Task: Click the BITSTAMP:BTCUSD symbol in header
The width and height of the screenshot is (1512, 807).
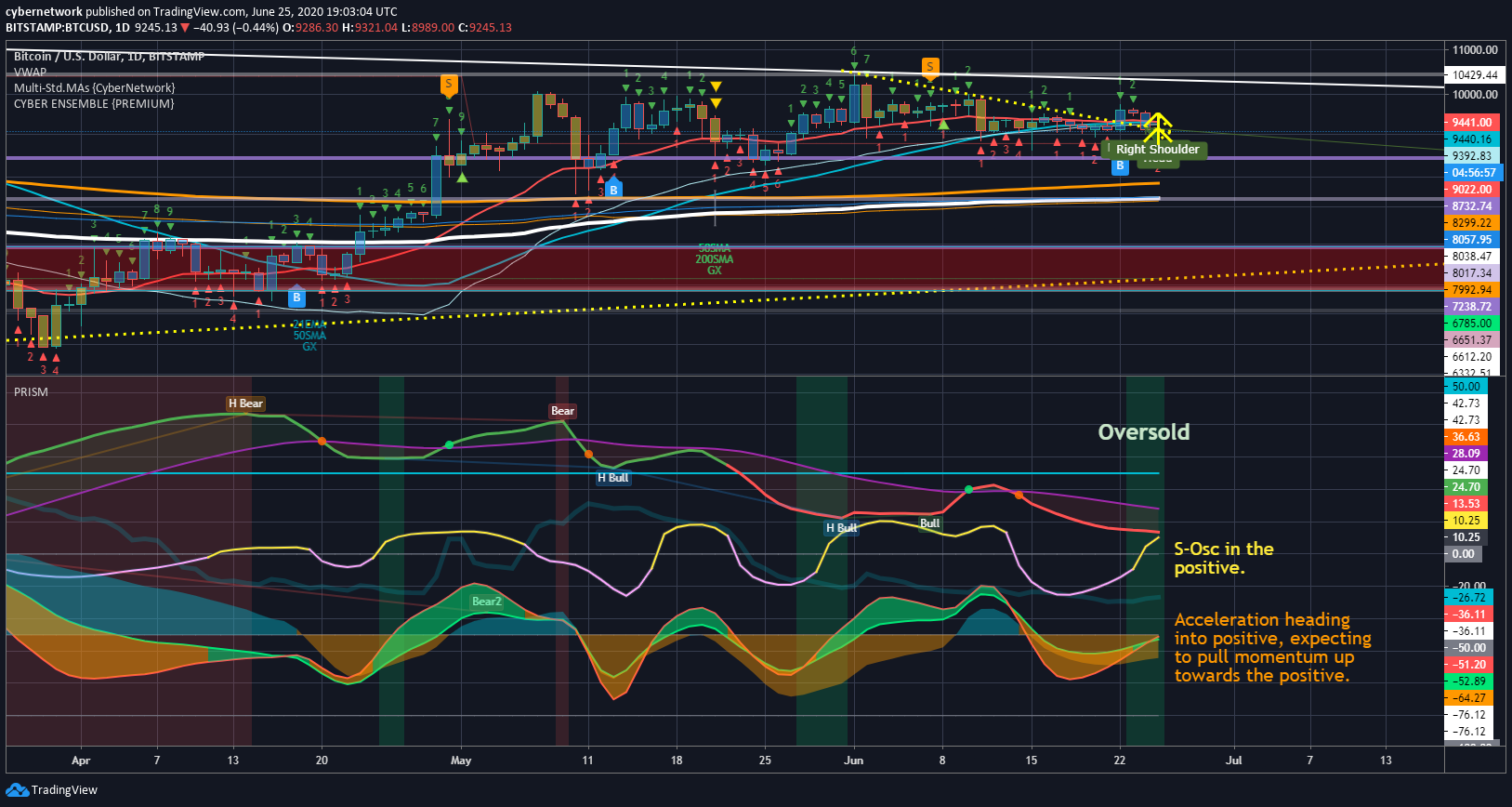Action: click(58, 27)
